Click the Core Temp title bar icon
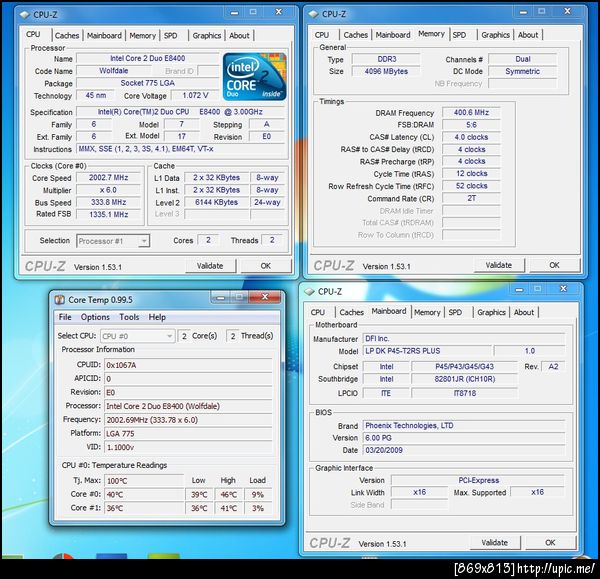 click(x=59, y=300)
